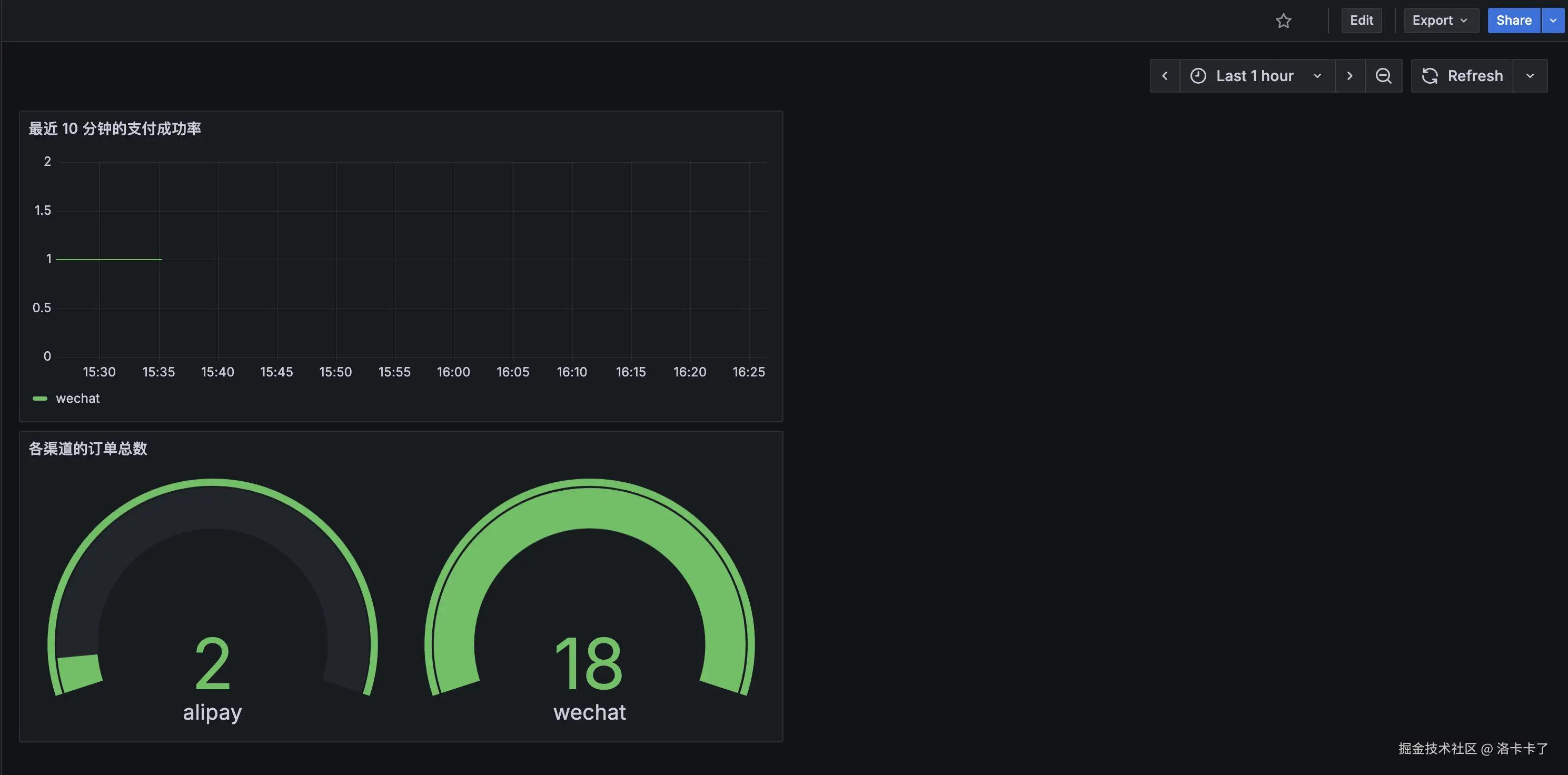Click the Edit dashboard button
Image resolution: width=1568 pixels, height=775 pixels.
1361,21
